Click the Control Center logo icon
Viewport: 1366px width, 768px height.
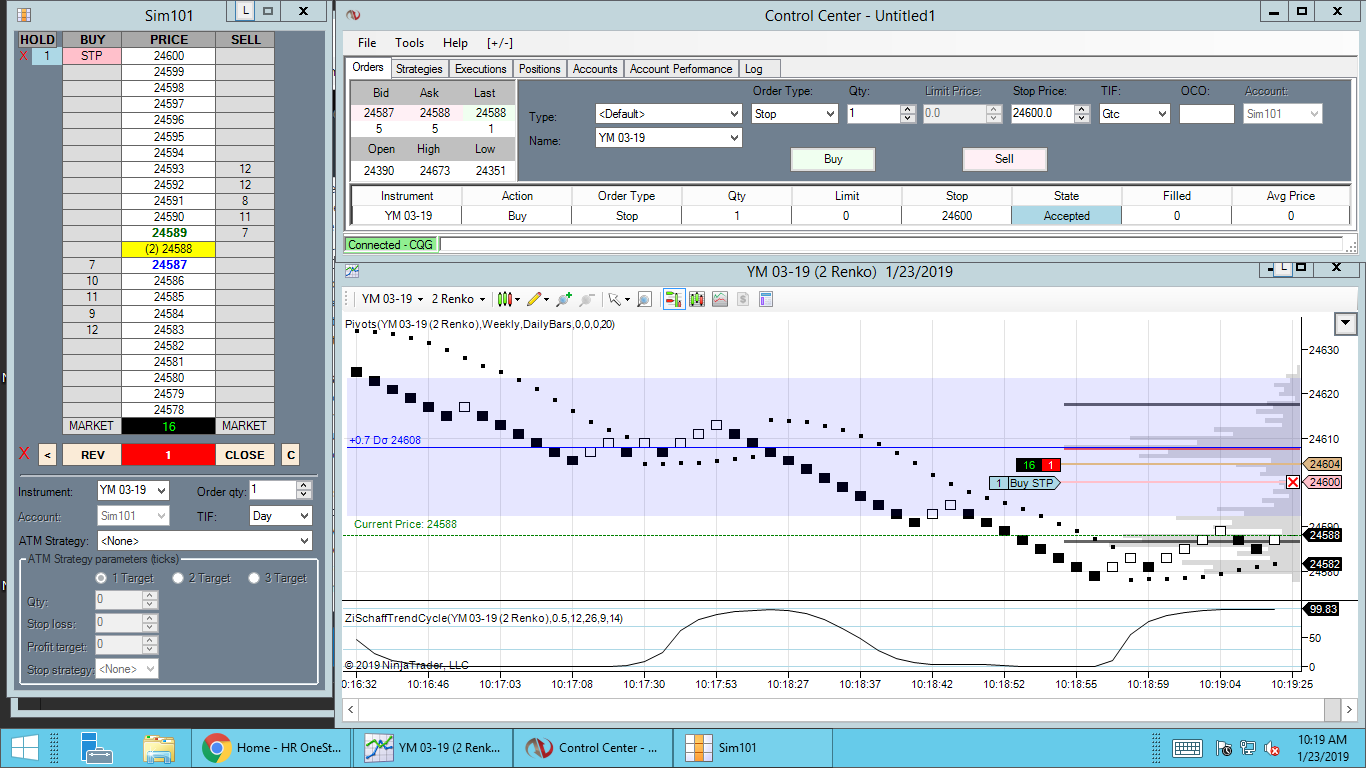352,15
